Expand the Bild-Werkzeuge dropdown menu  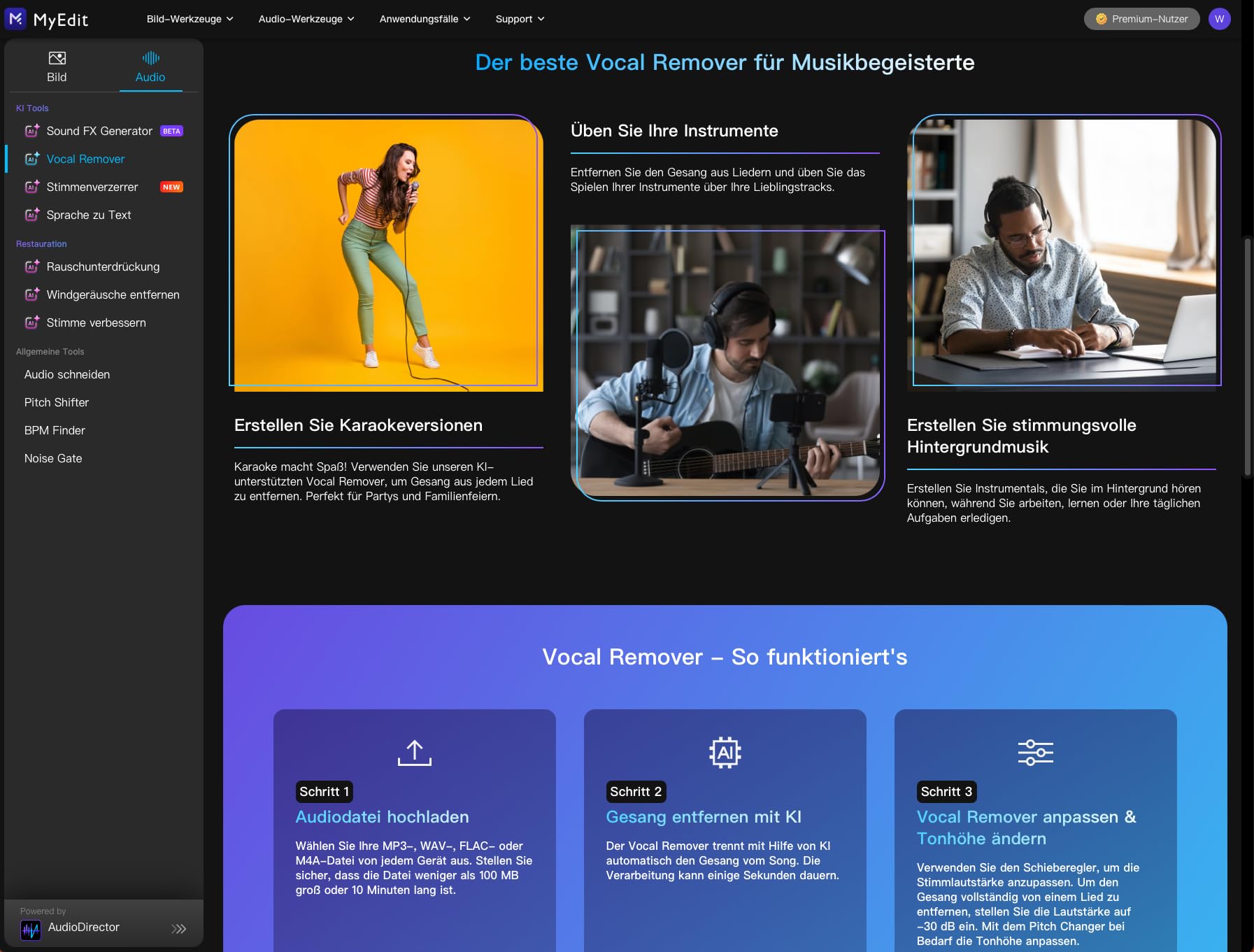(190, 19)
